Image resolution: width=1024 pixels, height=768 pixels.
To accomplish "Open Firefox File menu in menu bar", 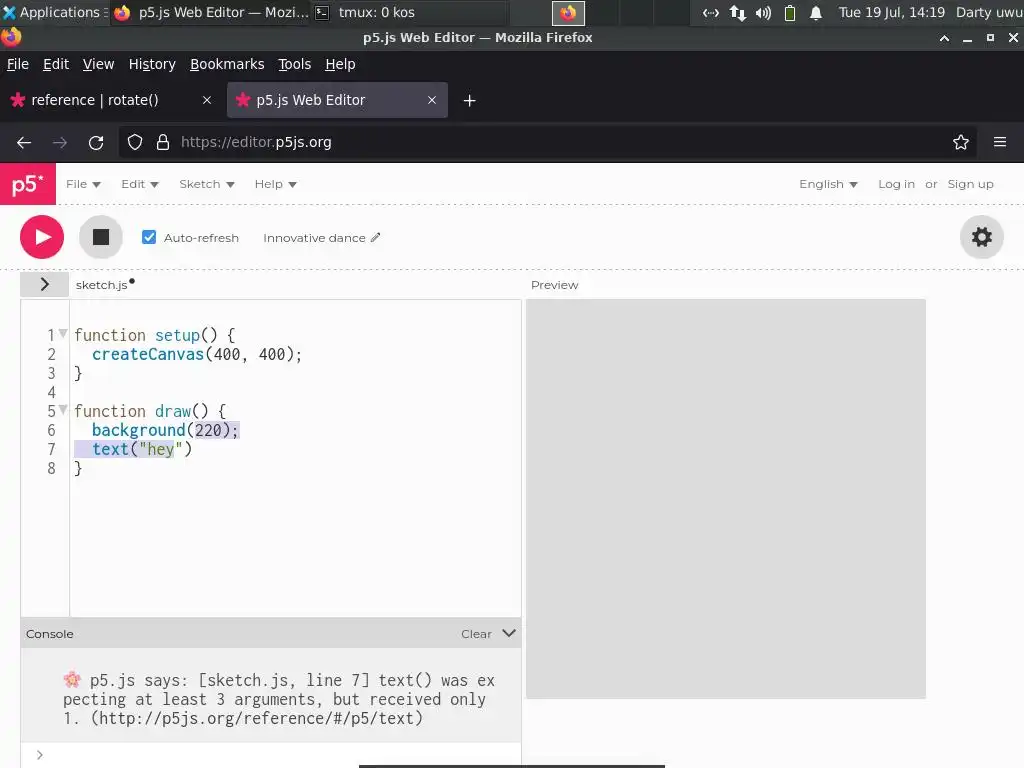I will (18, 64).
